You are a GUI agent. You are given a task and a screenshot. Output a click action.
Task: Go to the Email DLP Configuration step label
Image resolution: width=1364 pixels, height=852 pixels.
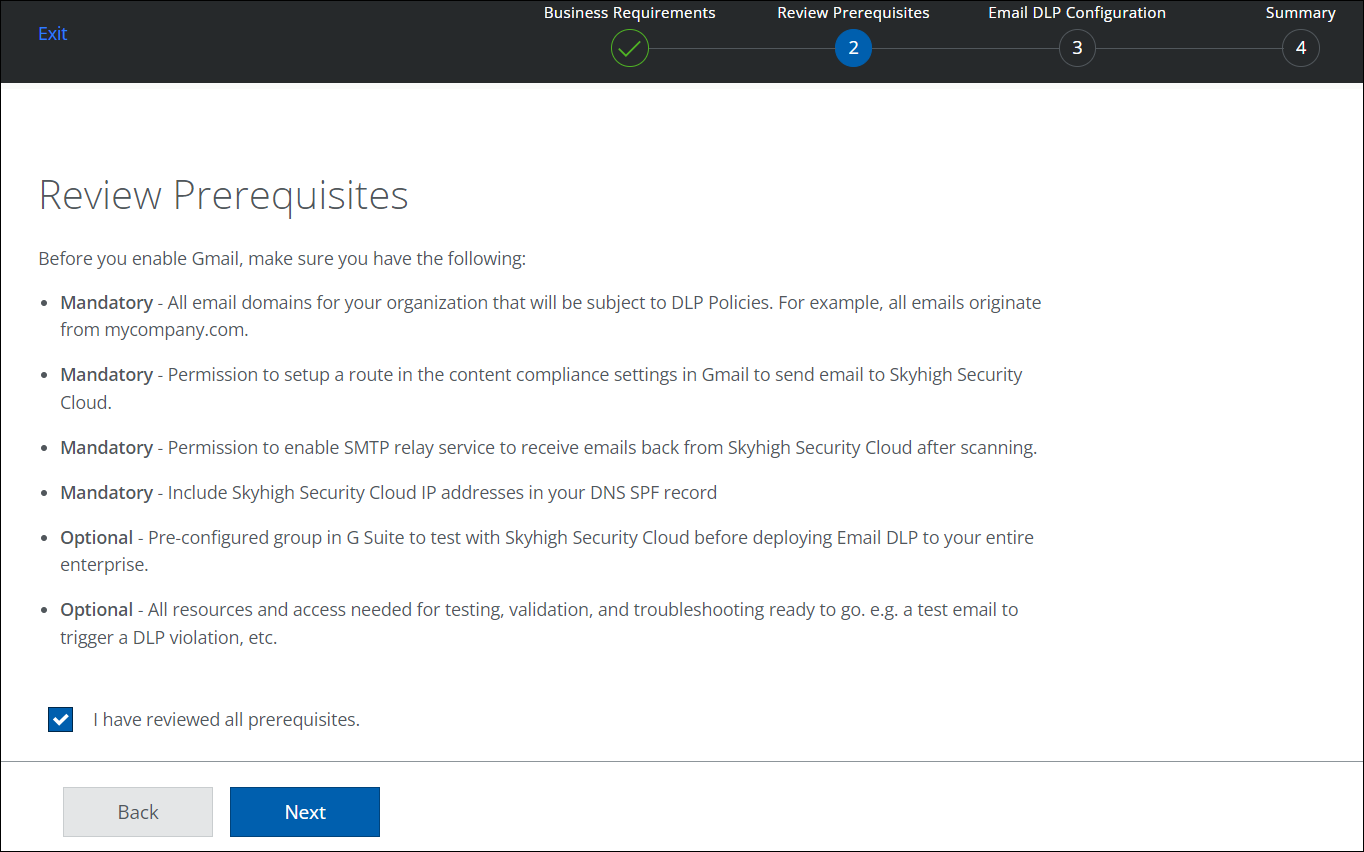tap(1077, 13)
